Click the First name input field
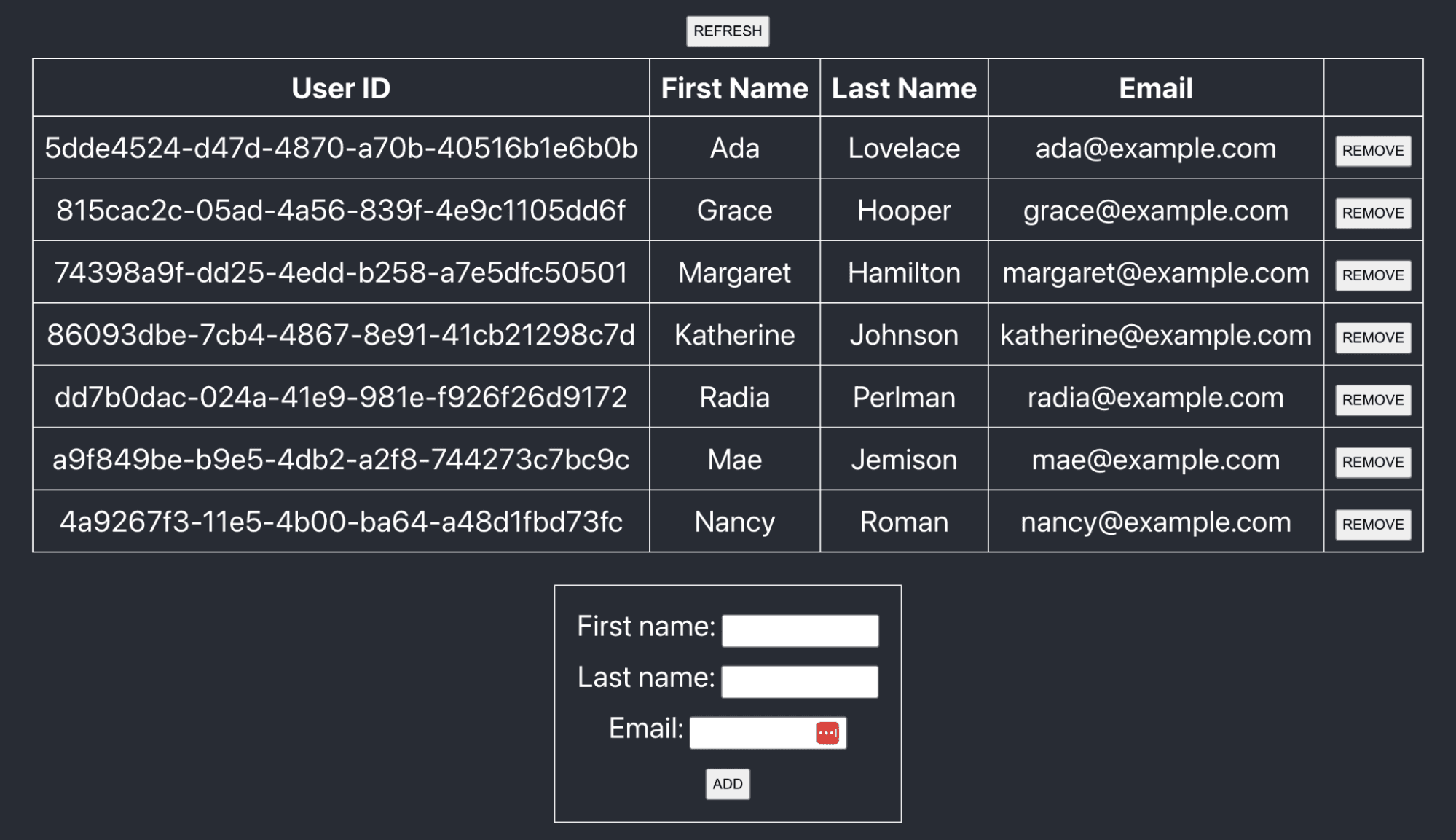This screenshot has height=840, width=1456. coord(799,629)
